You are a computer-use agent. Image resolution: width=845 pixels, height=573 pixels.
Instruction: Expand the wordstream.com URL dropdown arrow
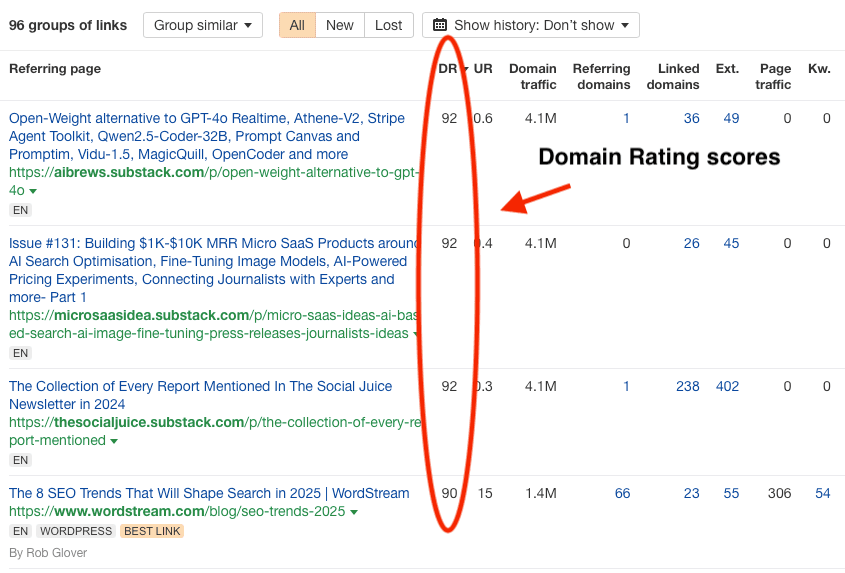pyautogui.click(x=354, y=512)
